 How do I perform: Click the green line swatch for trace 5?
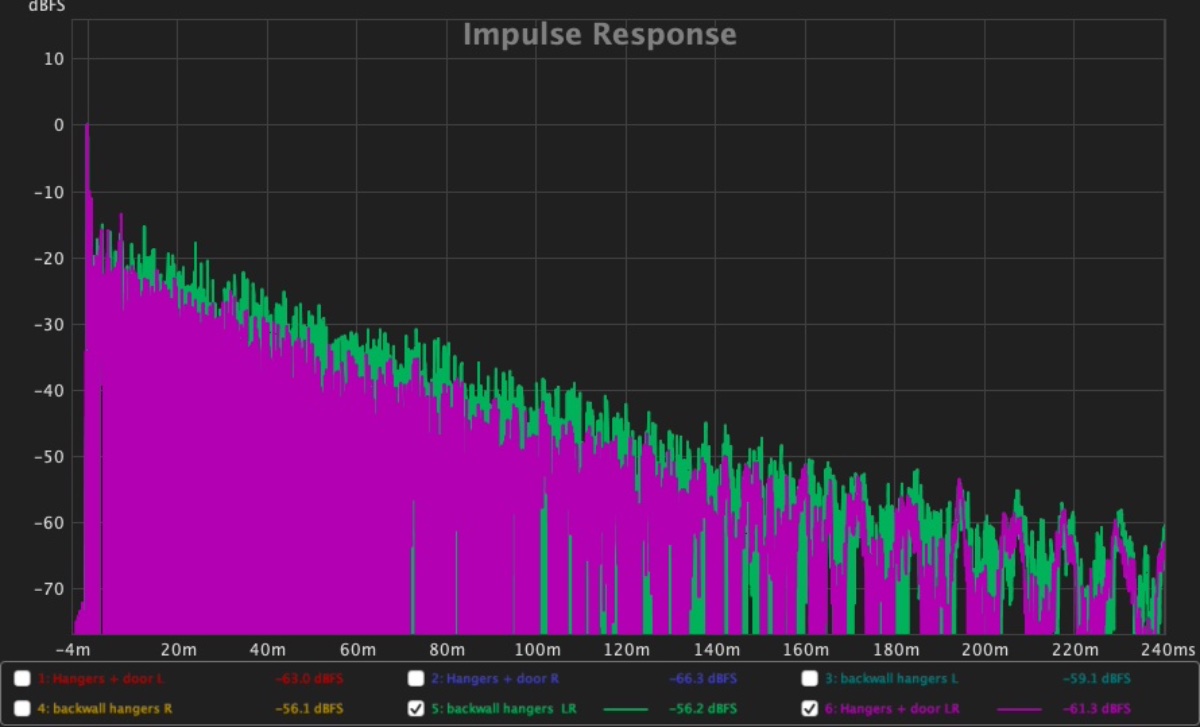(x=625, y=709)
